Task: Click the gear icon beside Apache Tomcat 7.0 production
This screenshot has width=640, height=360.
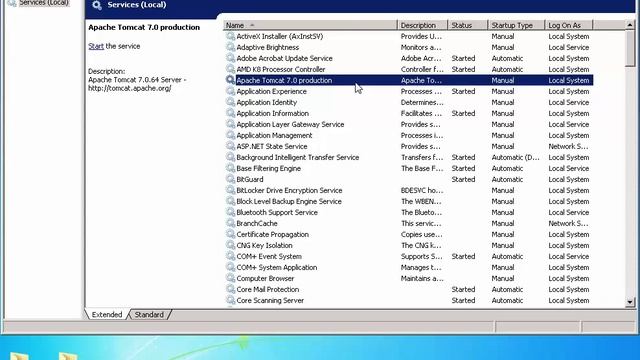Action: tap(230, 80)
